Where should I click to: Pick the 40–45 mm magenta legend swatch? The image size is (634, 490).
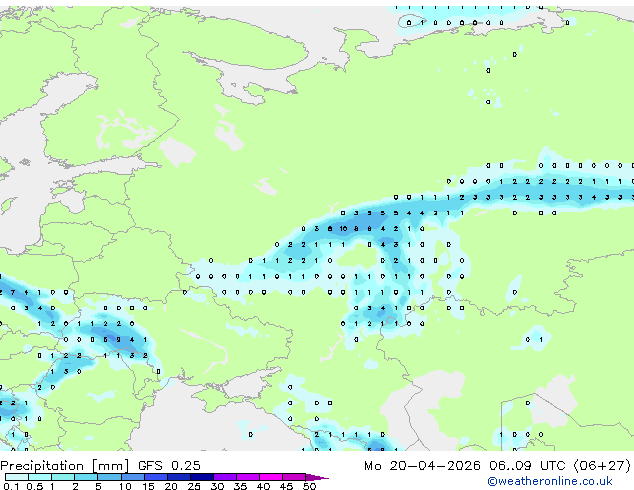point(271,477)
